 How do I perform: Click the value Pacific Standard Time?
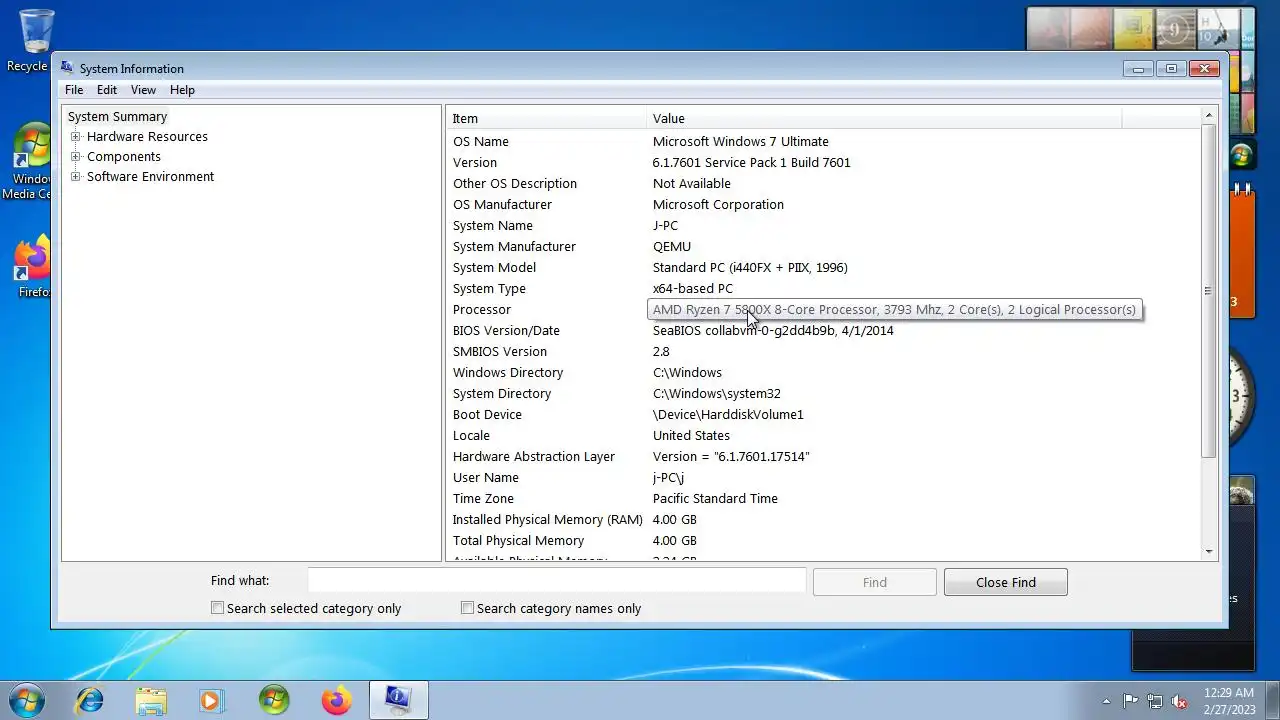[x=715, y=499]
